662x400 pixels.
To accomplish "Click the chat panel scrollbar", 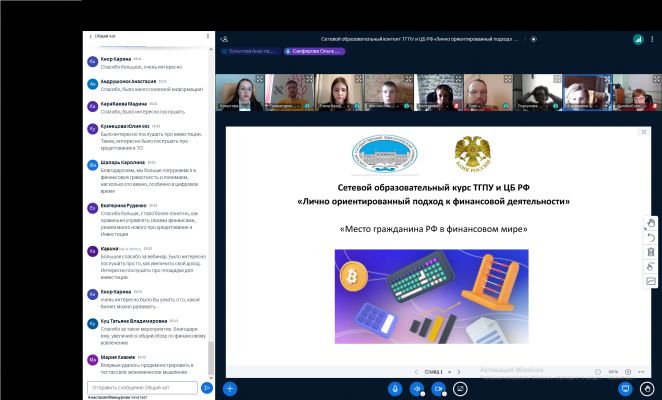I will pos(211,357).
